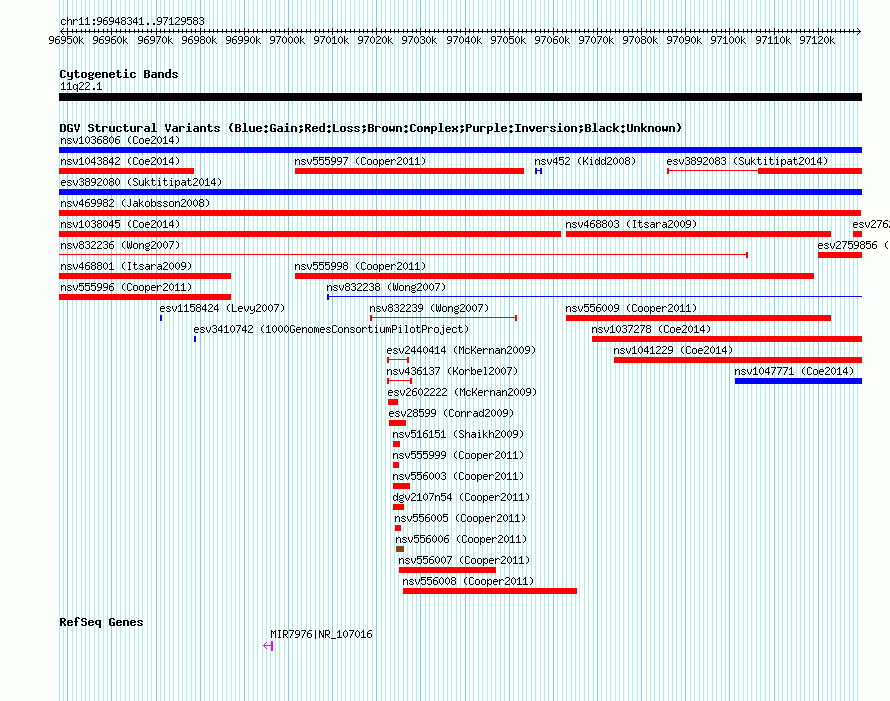Select the nsv436137 (Korbel2007) bracket glyph
The width and height of the screenshot is (890, 701).
click(x=399, y=381)
